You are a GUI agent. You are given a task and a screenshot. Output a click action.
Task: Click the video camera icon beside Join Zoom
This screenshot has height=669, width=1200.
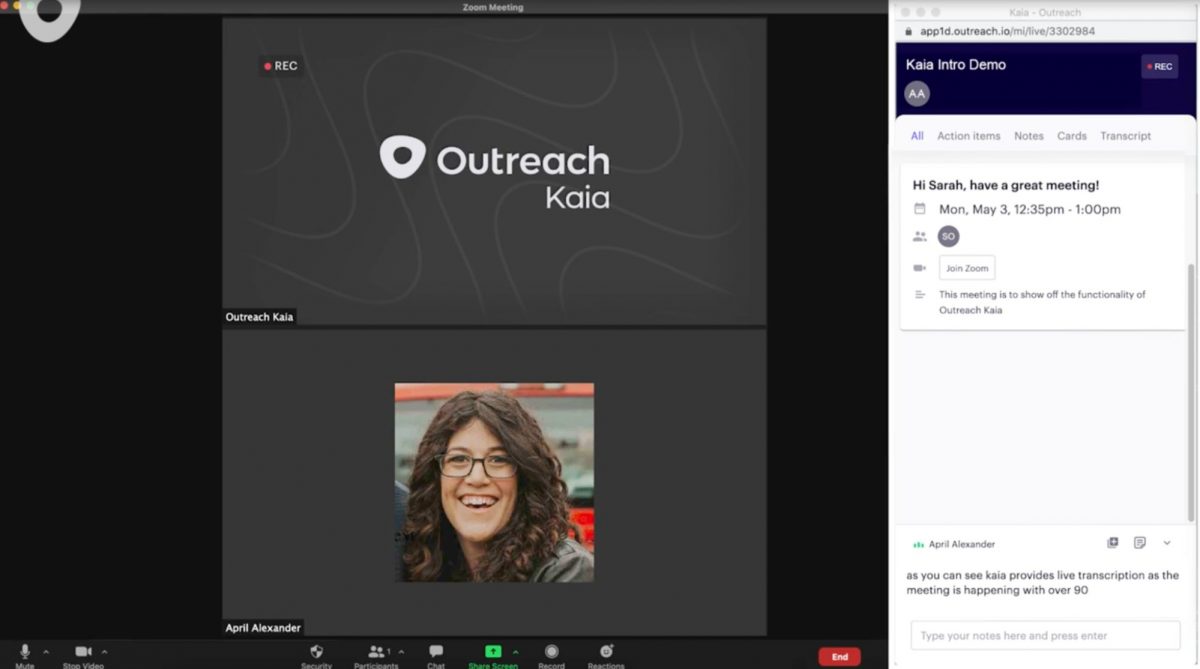pyautogui.click(x=920, y=268)
